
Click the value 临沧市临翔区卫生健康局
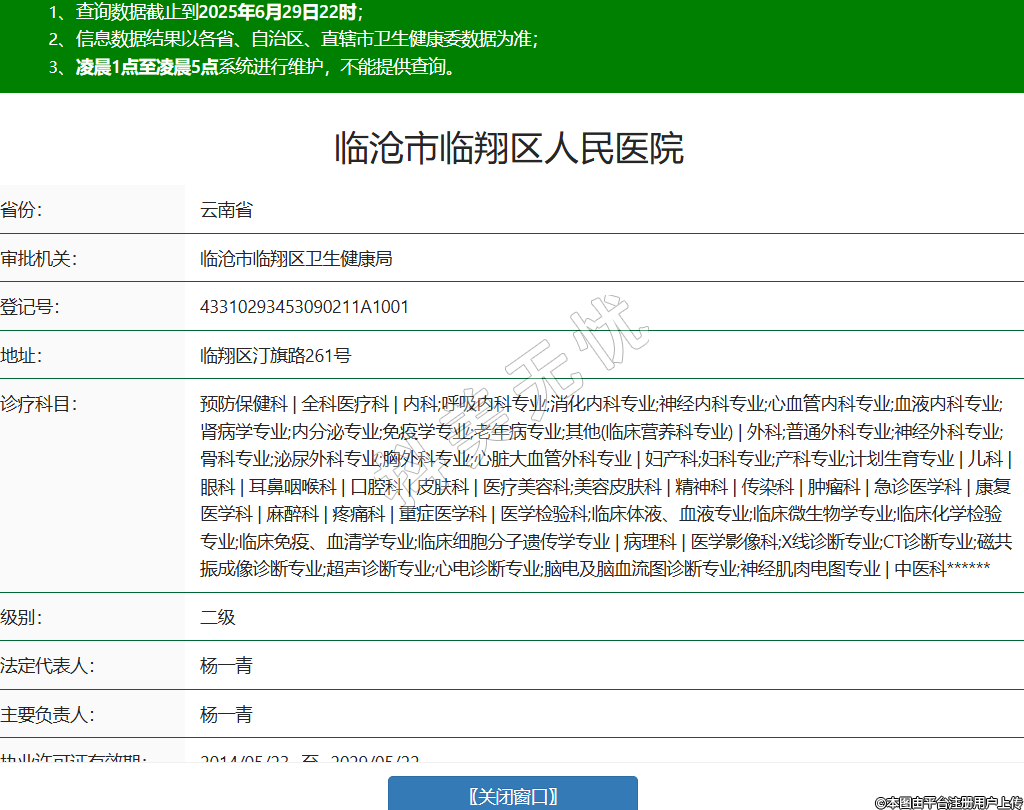click(296, 259)
